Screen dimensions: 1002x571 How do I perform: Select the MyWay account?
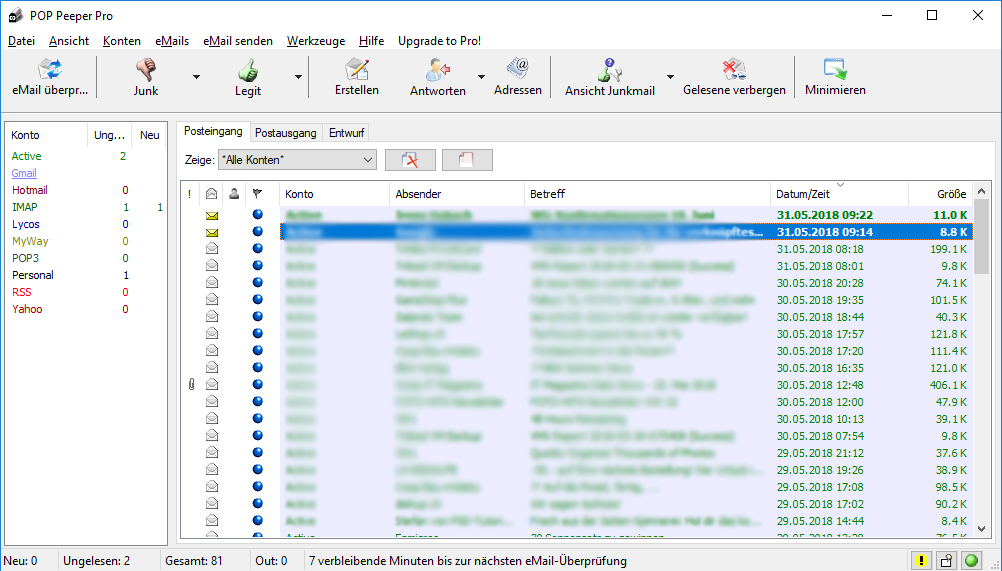30,241
